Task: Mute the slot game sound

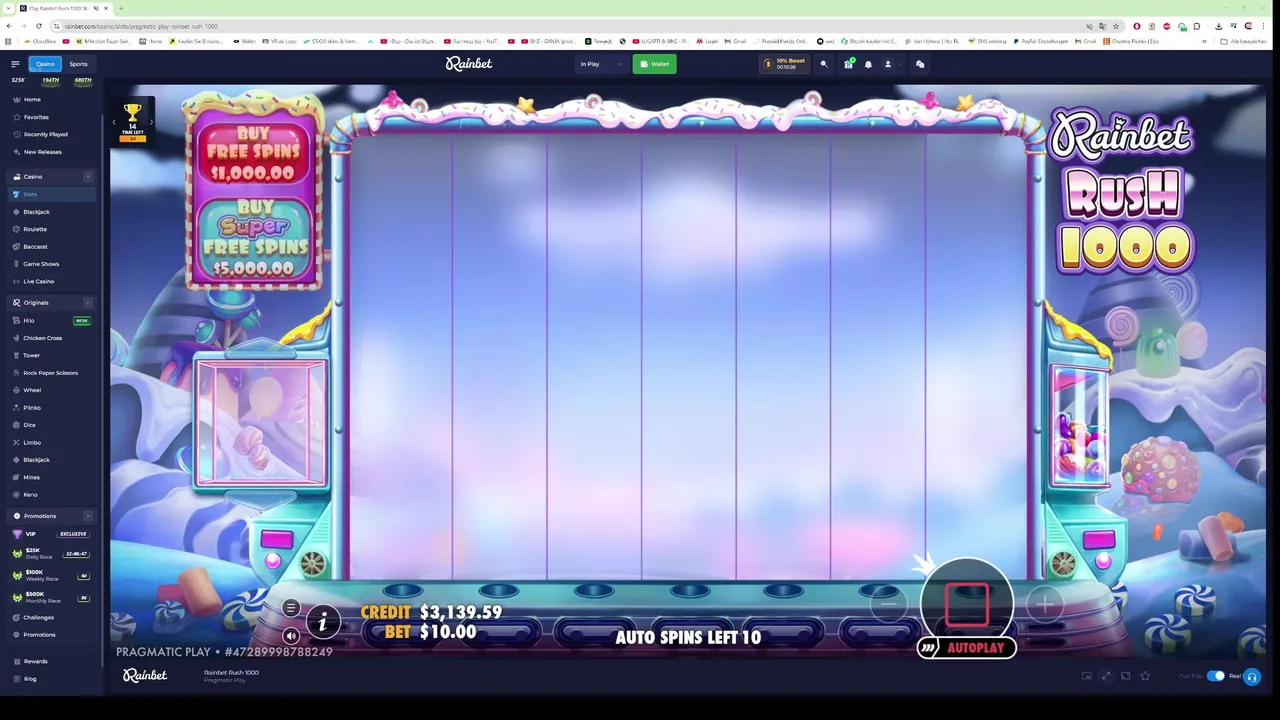Action: click(291, 636)
